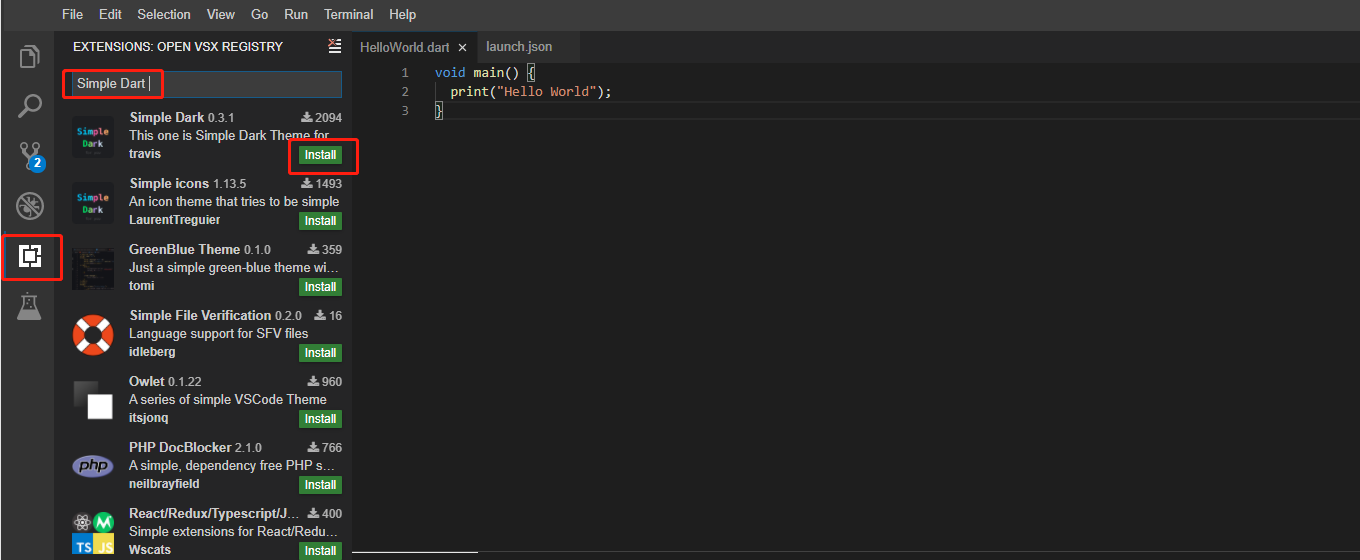Click publisher name travis
The height and width of the screenshot is (560, 1360).
click(145, 154)
